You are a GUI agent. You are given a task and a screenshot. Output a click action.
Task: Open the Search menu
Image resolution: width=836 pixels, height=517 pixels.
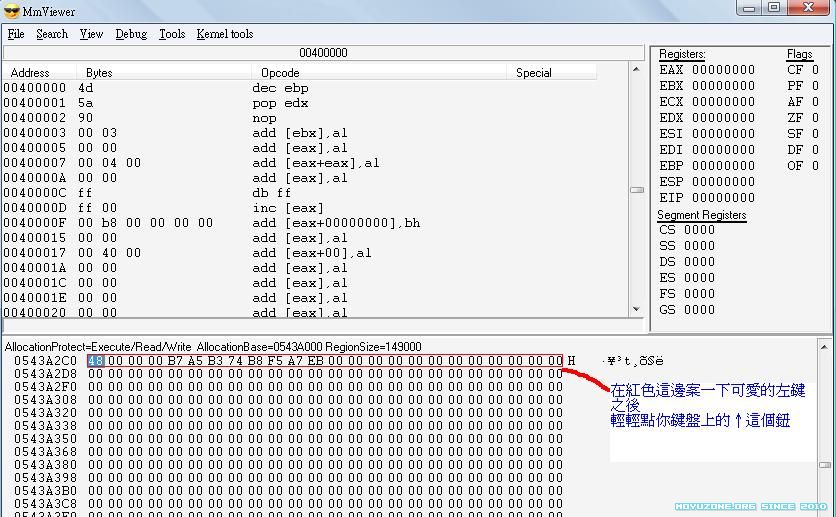52,34
